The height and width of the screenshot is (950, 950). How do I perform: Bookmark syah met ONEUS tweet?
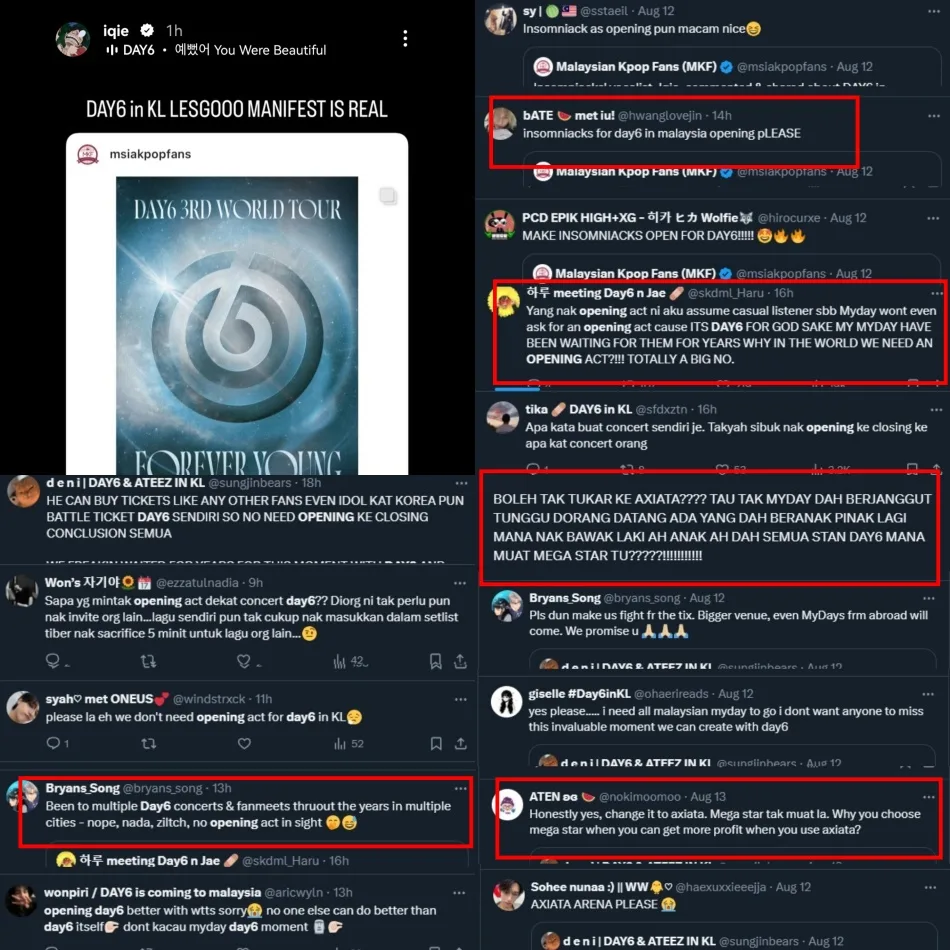[436, 743]
